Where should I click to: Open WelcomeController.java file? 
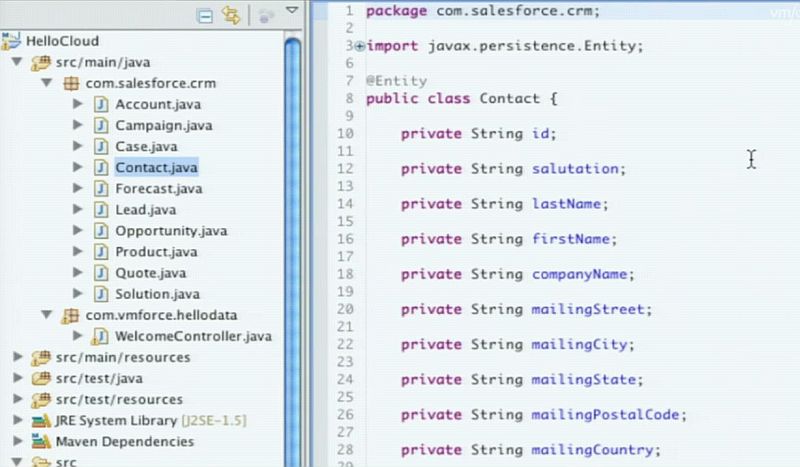193,336
